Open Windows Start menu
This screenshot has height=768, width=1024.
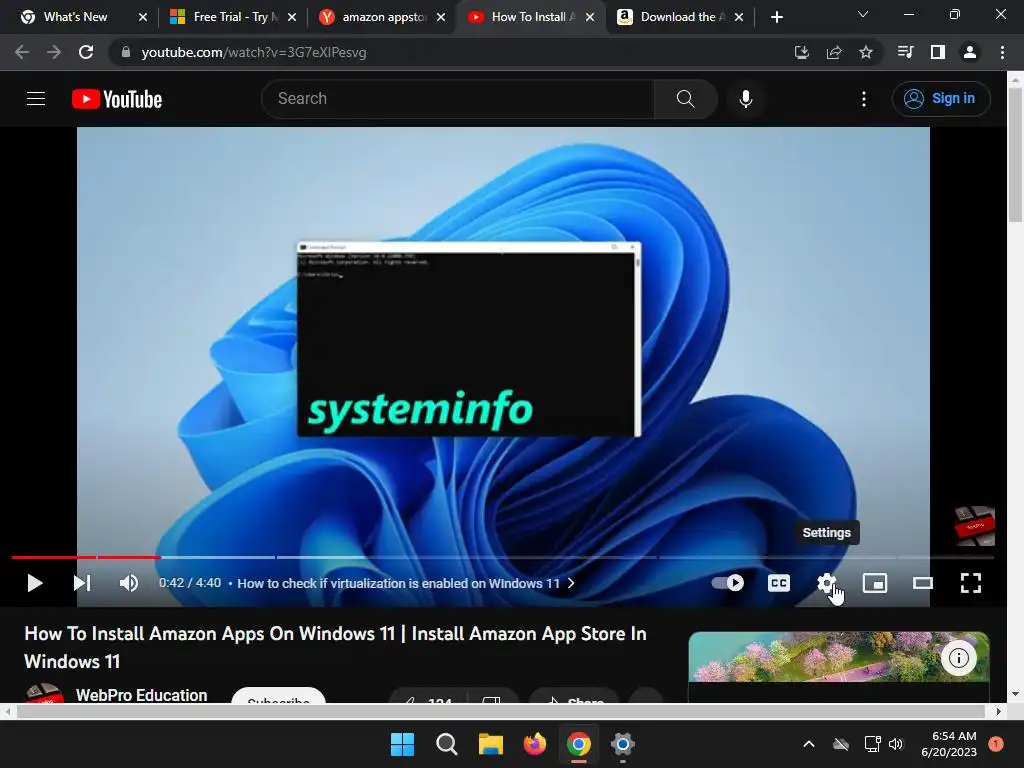pos(402,744)
